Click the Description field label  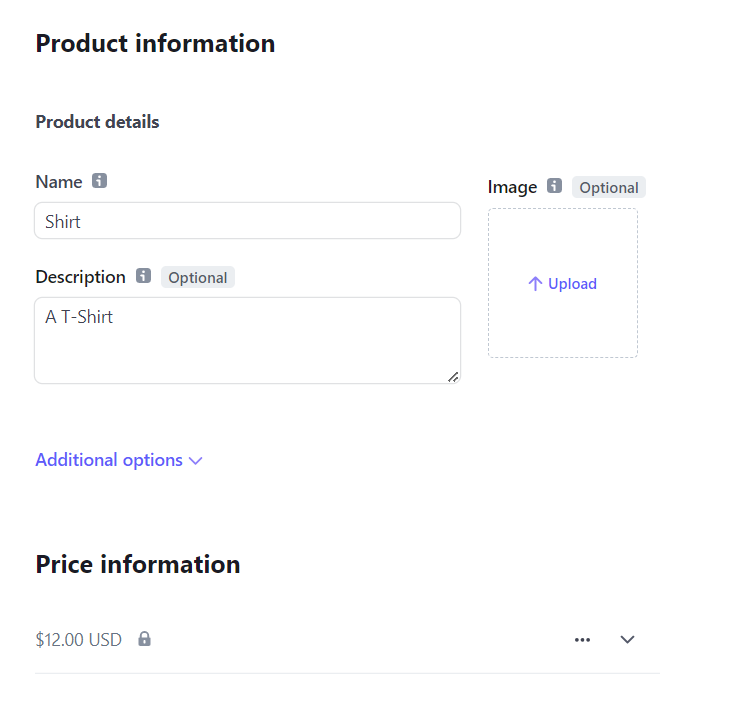tap(81, 277)
